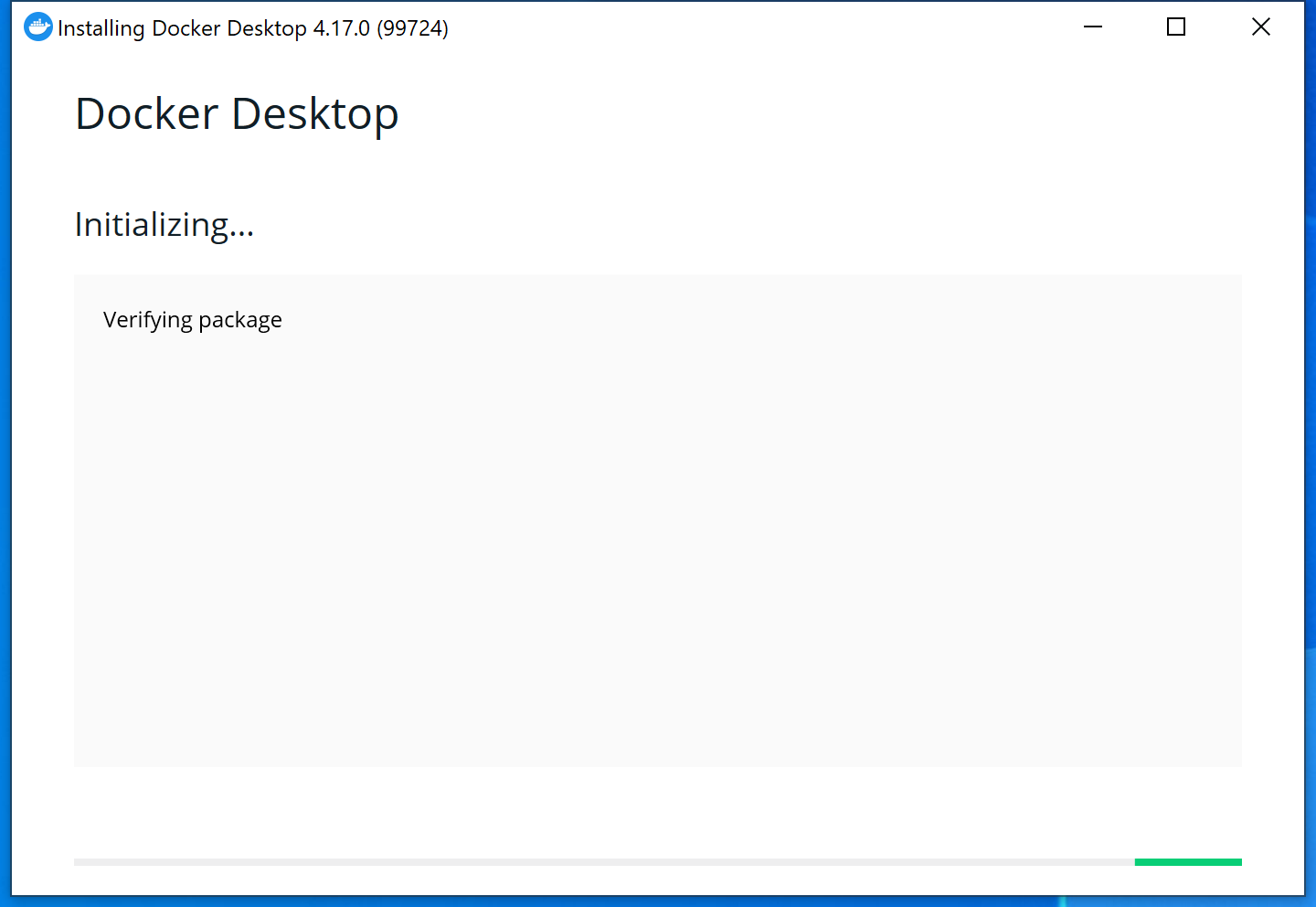The width and height of the screenshot is (1316, 907).
Task: Click the blue desktop strip left of window
Action: 5,457
